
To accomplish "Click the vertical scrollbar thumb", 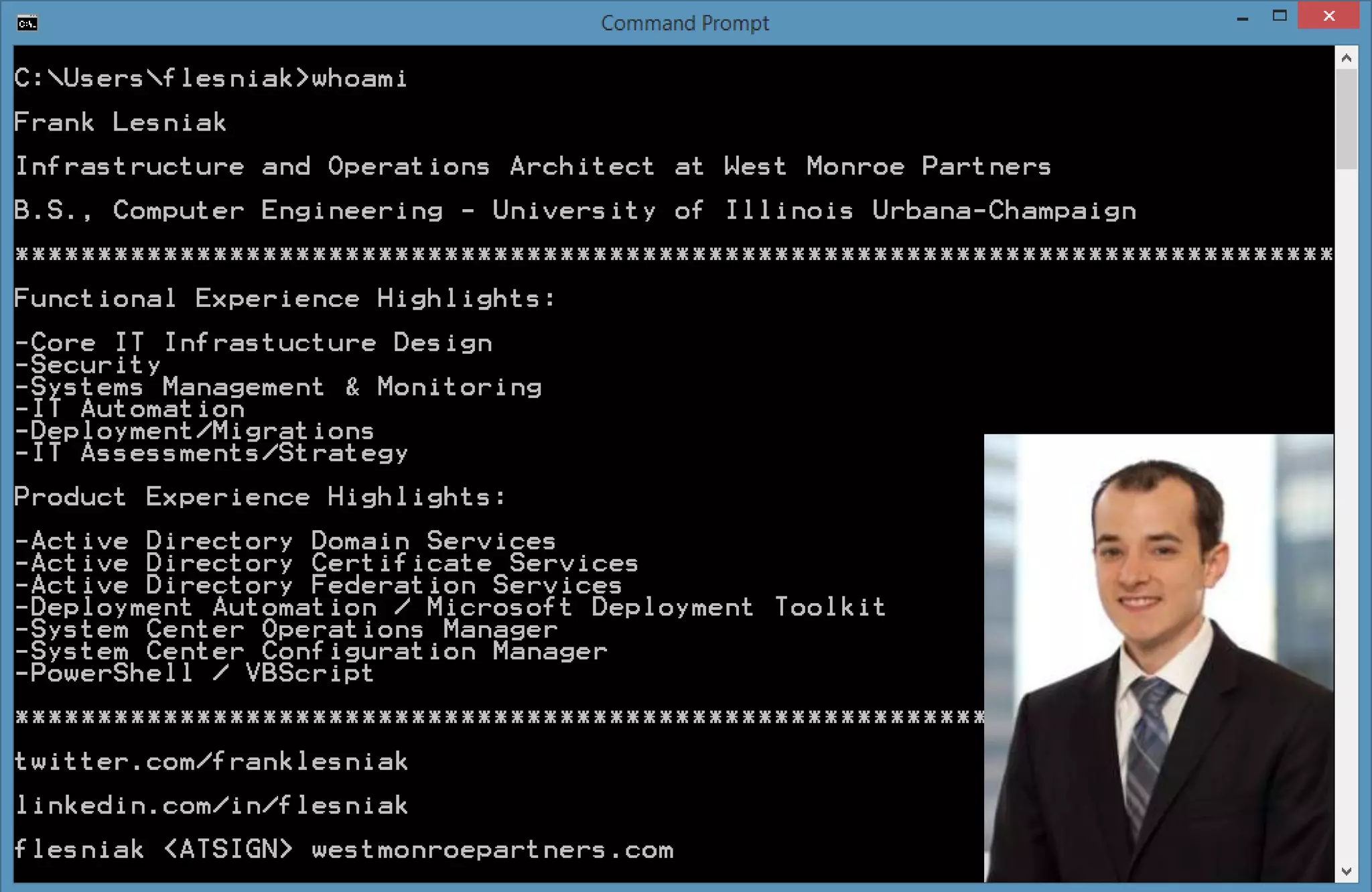I will coord(1346,119).
